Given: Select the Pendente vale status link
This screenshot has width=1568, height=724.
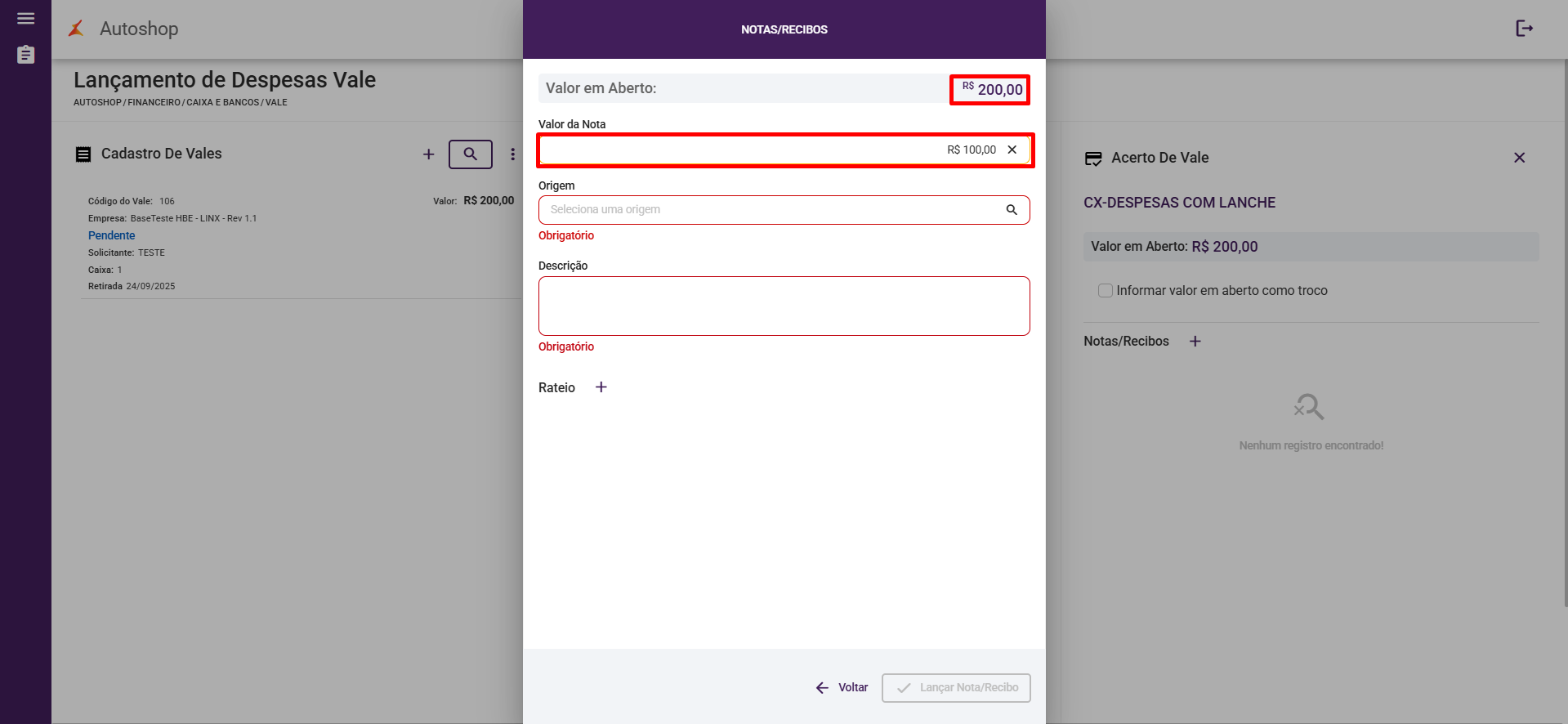Looking at the screenshot, I should [112, 235].
